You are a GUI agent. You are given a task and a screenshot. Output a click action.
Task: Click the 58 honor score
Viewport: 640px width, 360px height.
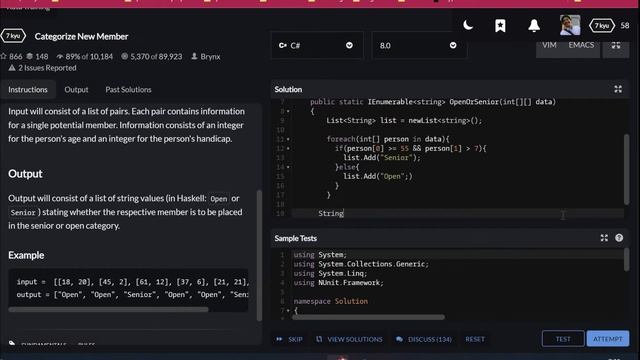[625, 26]
